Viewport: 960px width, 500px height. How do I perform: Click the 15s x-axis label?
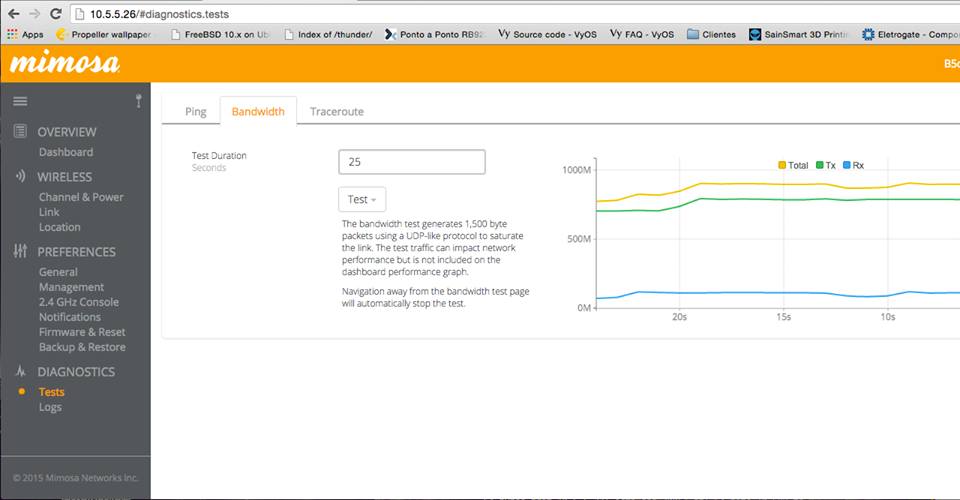(784, 317)
